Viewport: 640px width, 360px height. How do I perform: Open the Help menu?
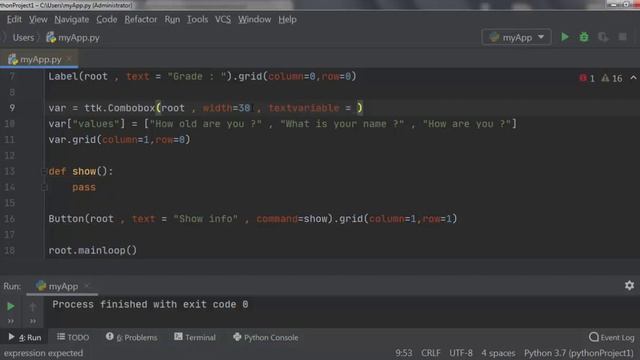point(287,19)
